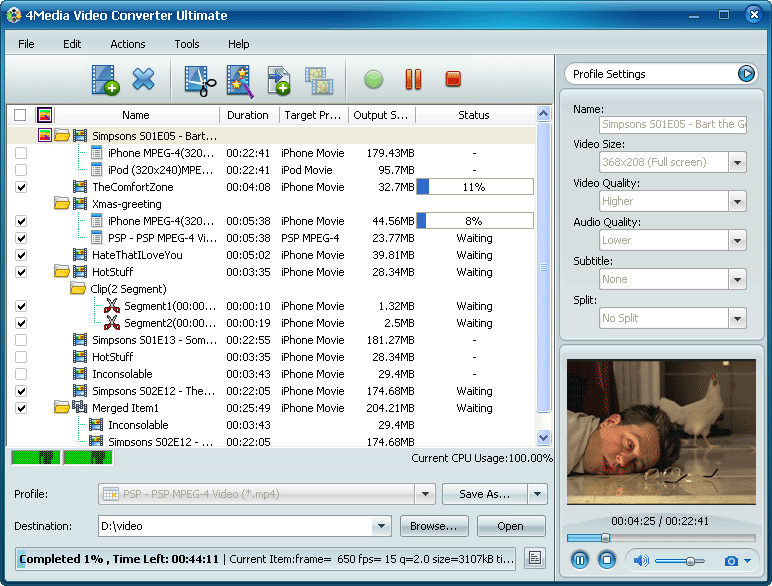Click the Browse... button
This screenshot has height=586, width=772.
click(434, 526)
